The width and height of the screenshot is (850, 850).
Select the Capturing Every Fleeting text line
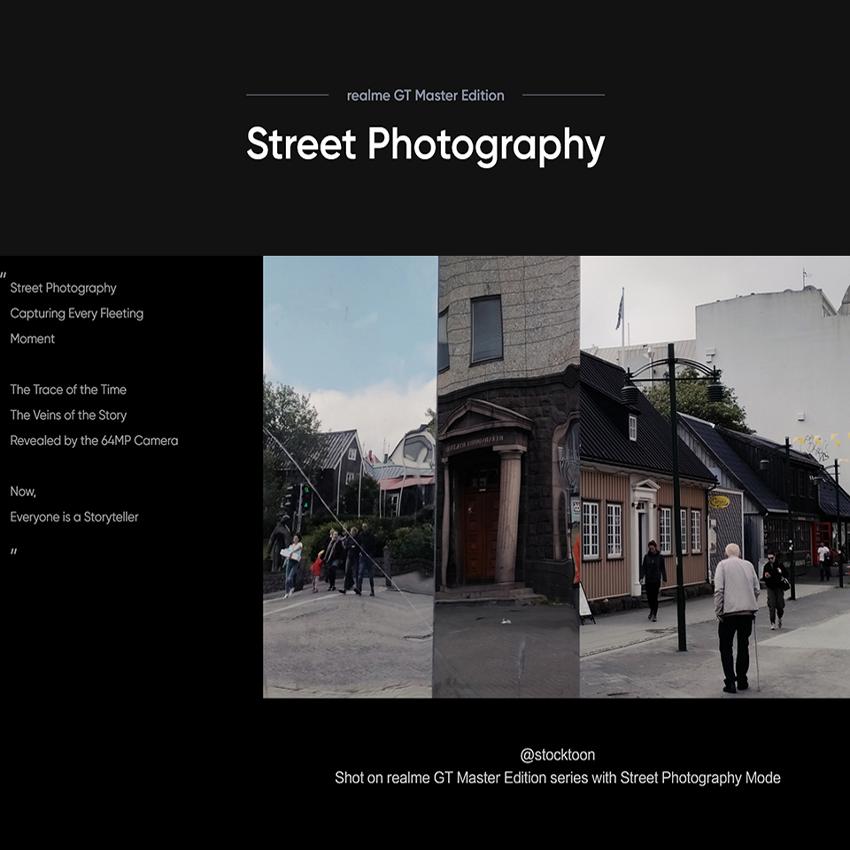pyautogui.click(x=77, y=314)
